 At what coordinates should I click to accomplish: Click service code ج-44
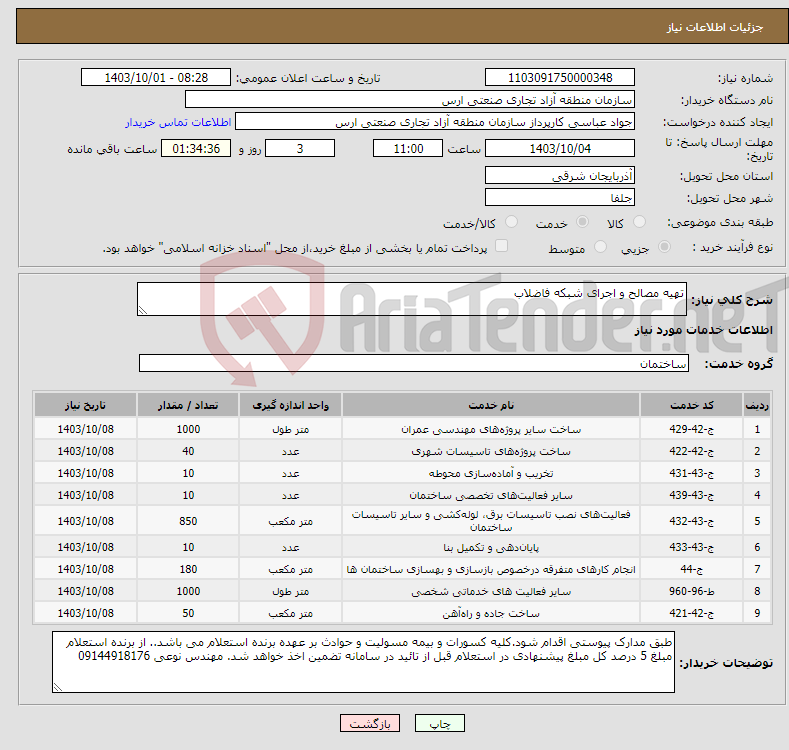pos(691,569)
